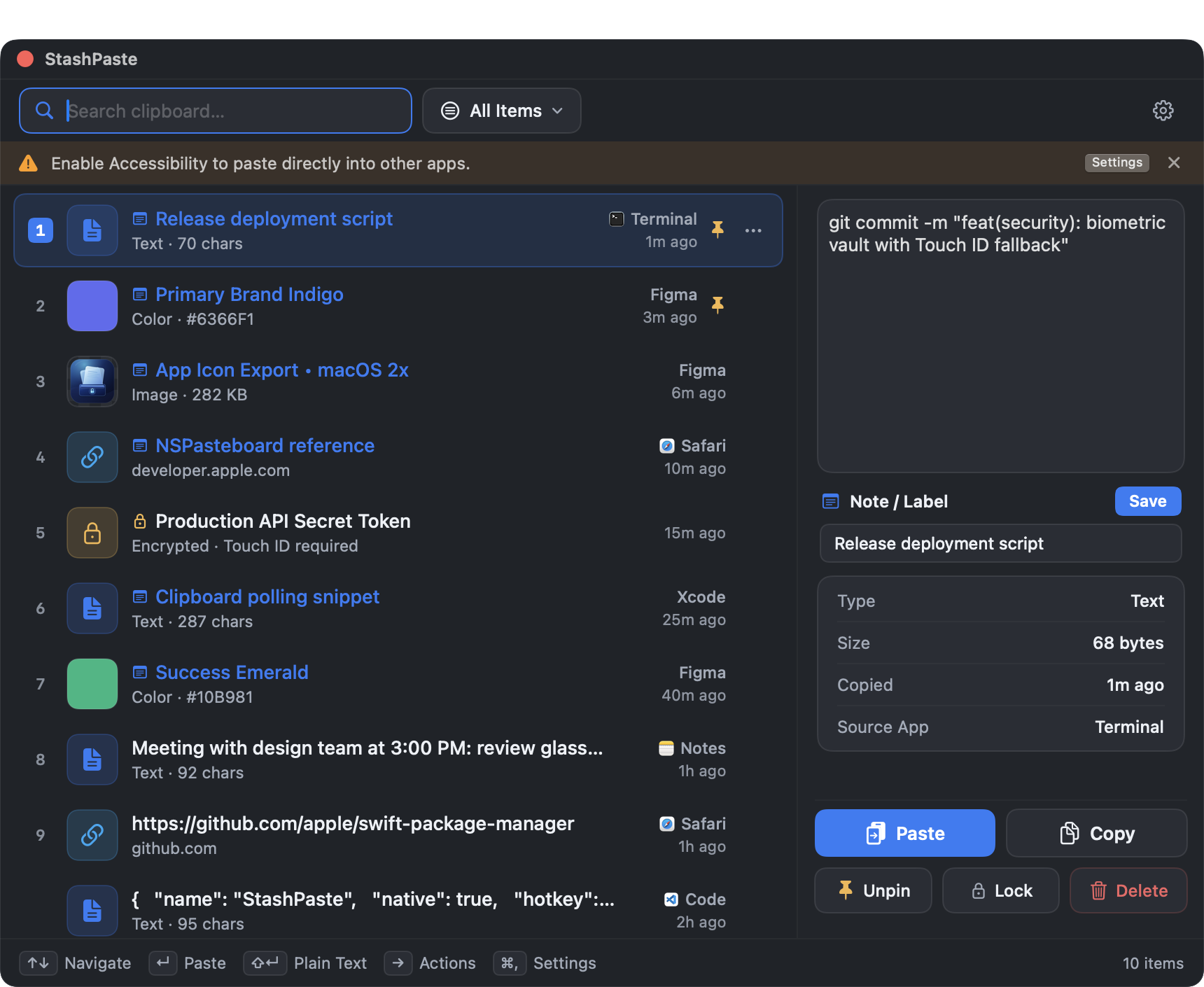
Task: Click the document icon of Clipboard polling snippet
Action: click(92, 608)
